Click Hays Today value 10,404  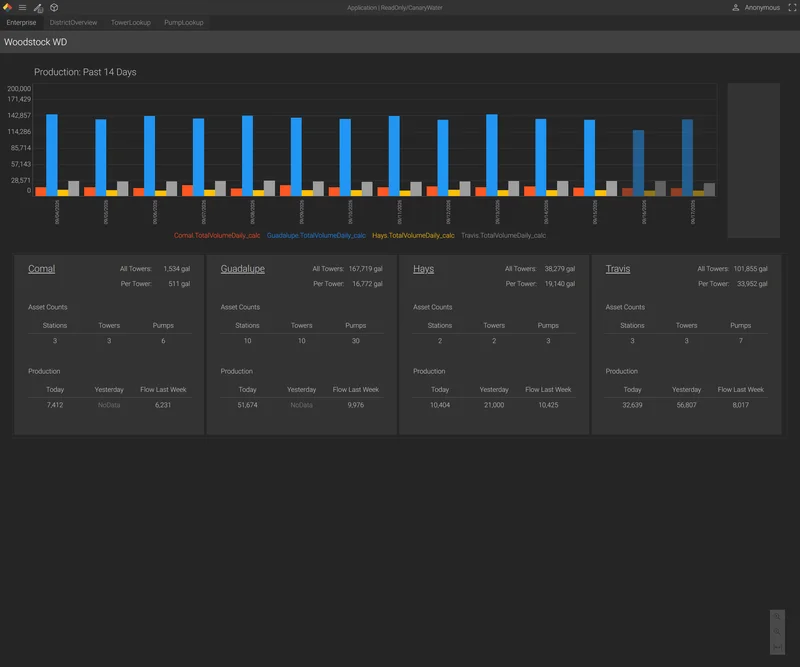pos(440,405)
